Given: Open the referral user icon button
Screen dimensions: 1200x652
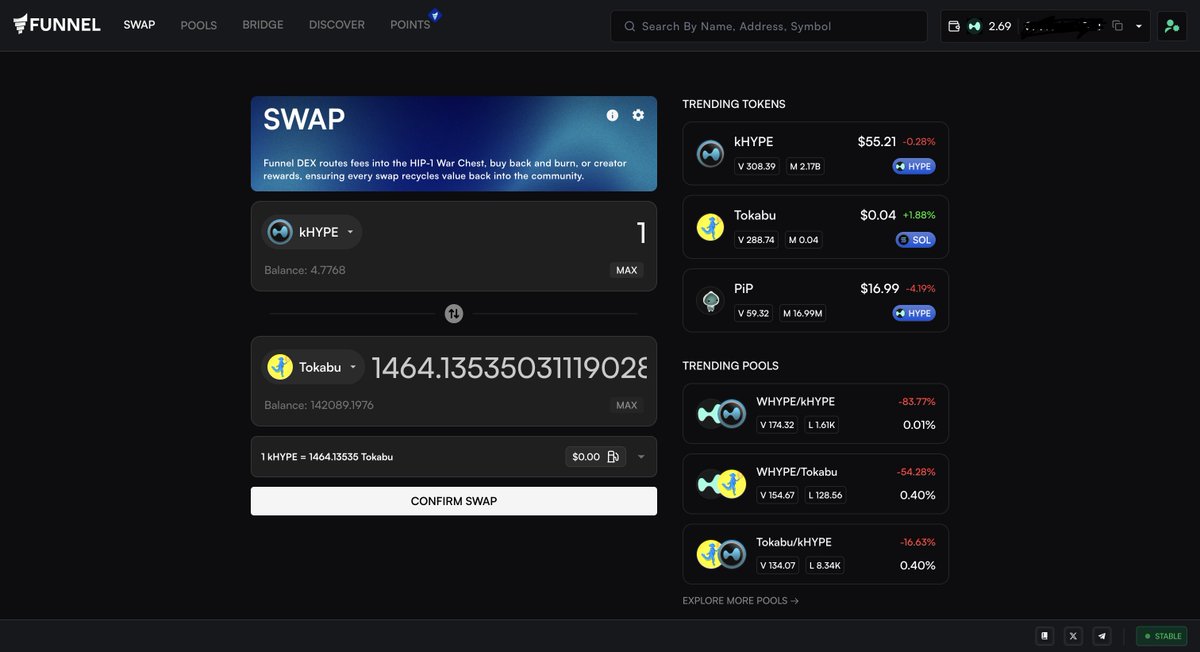Looking at the screenshot, I should (1172, 26).
